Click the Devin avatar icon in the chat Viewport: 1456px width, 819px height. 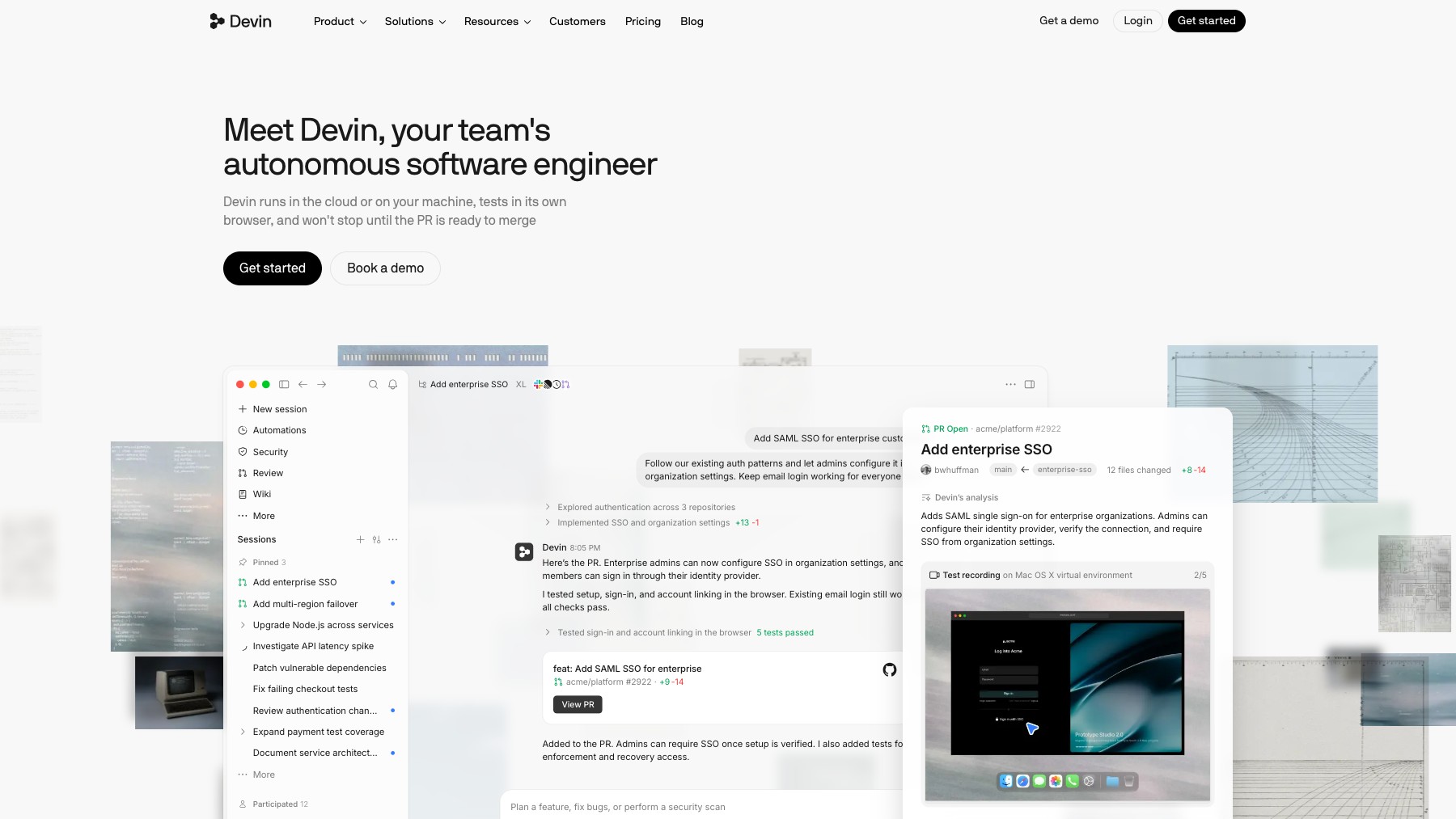pos(524,552)
